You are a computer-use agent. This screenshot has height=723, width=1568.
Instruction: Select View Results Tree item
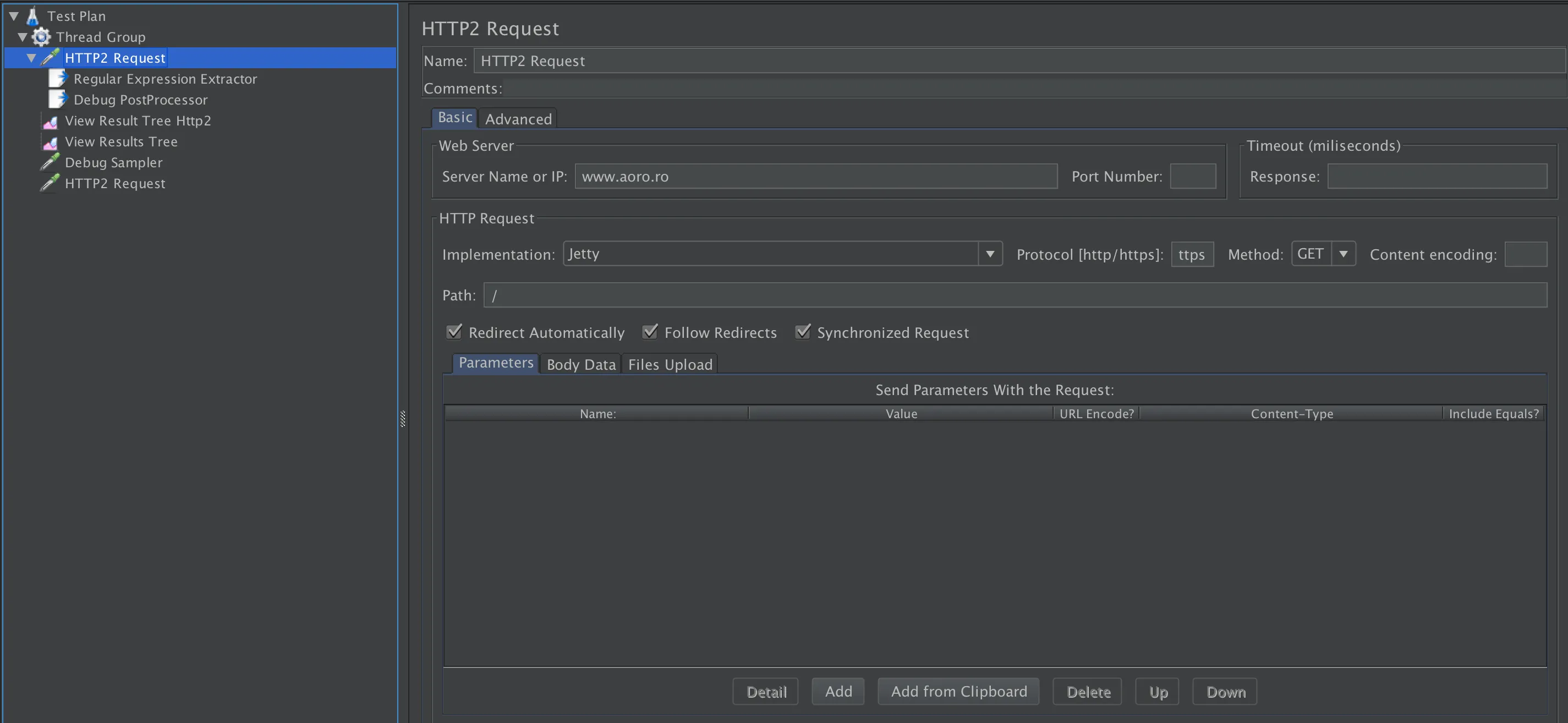click(121, 142)
